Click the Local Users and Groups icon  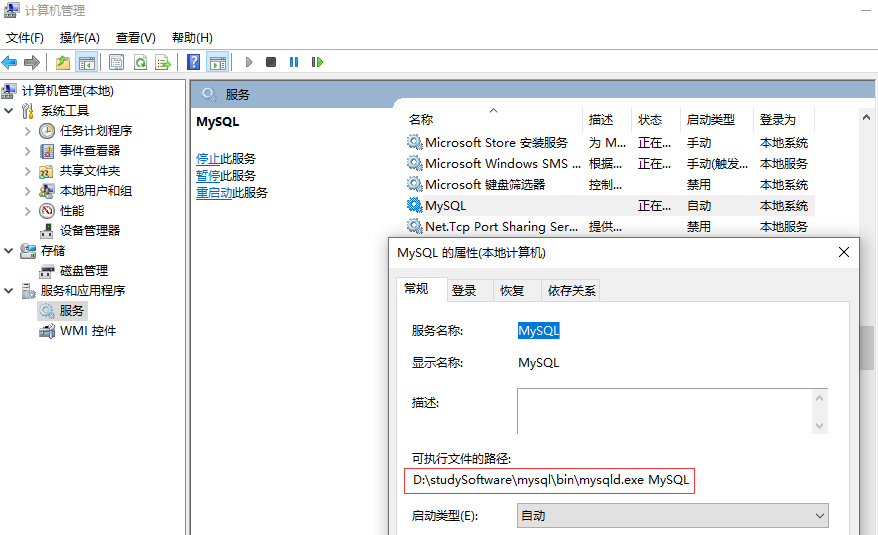[47, 191]
